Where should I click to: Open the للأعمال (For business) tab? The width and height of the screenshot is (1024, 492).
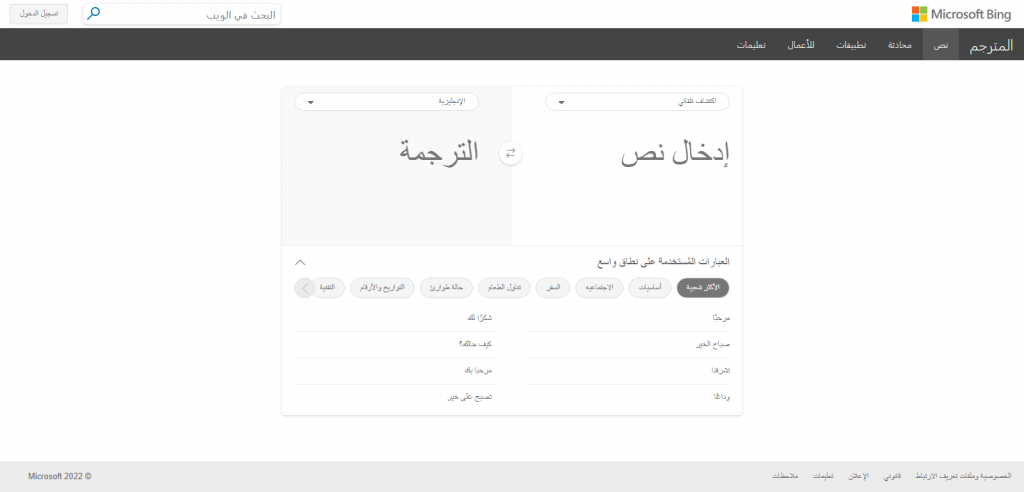pyautogui.click(x=804, y=46)
